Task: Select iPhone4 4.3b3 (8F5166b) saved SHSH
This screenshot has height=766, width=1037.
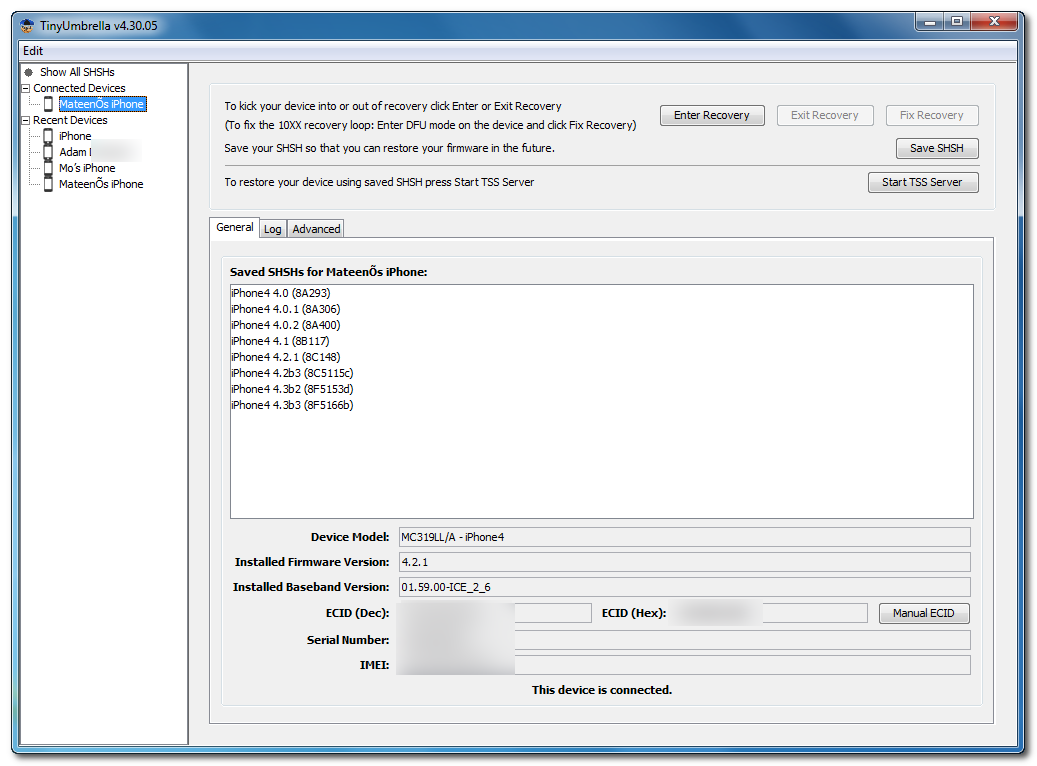Action: pyautogui.click(x=291, y=405)
